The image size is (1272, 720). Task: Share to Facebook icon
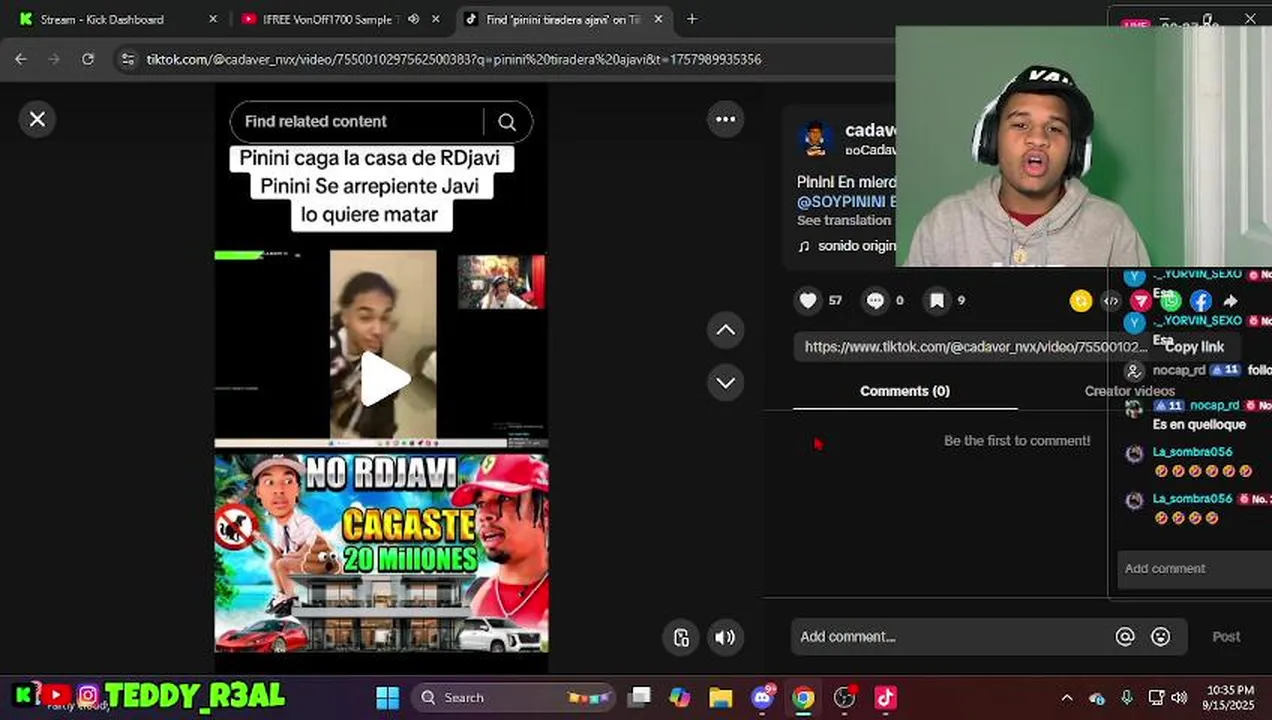(1201, 300)
